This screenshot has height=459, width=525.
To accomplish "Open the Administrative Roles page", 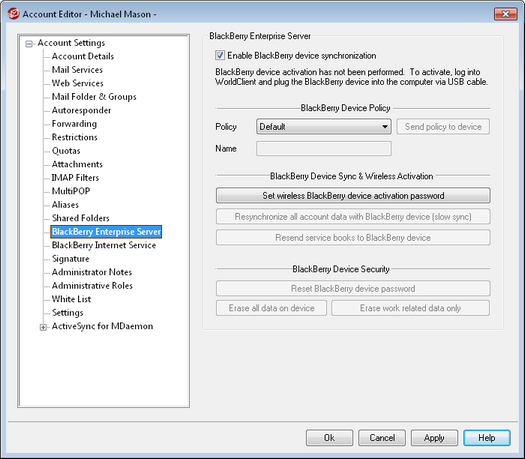I will click(92, 286).
